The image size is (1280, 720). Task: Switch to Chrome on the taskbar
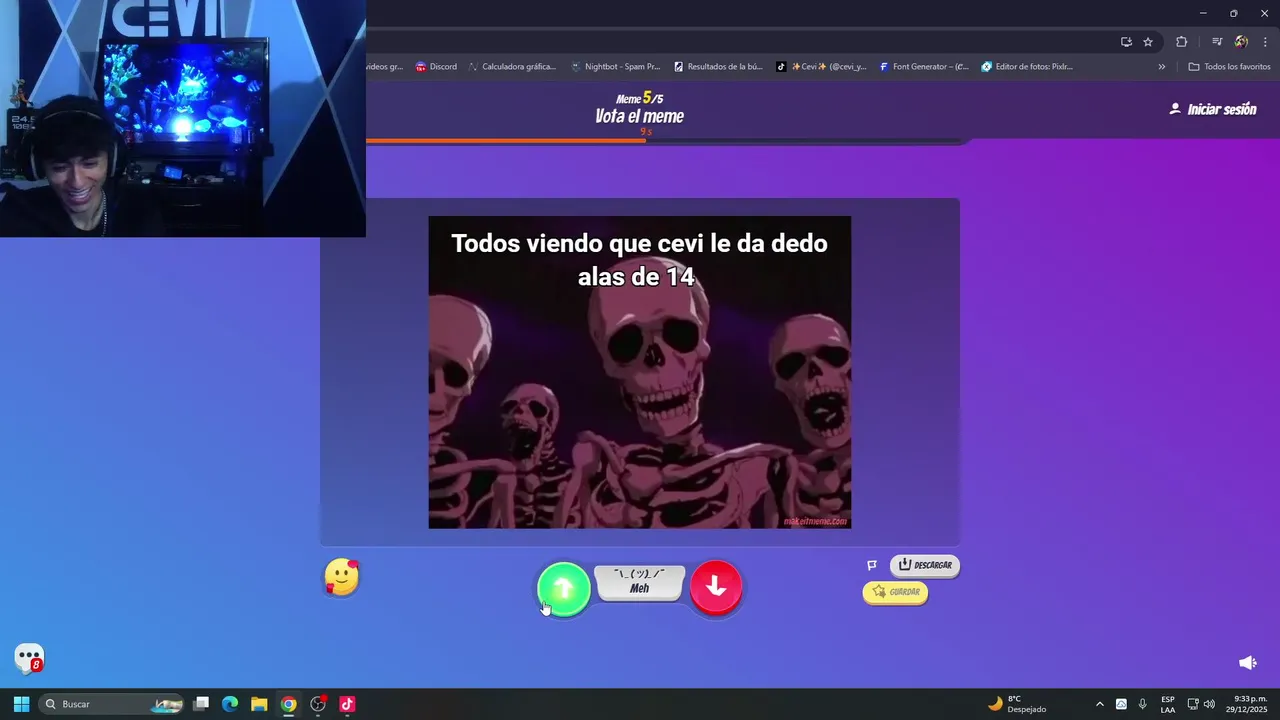click(288, 704)
